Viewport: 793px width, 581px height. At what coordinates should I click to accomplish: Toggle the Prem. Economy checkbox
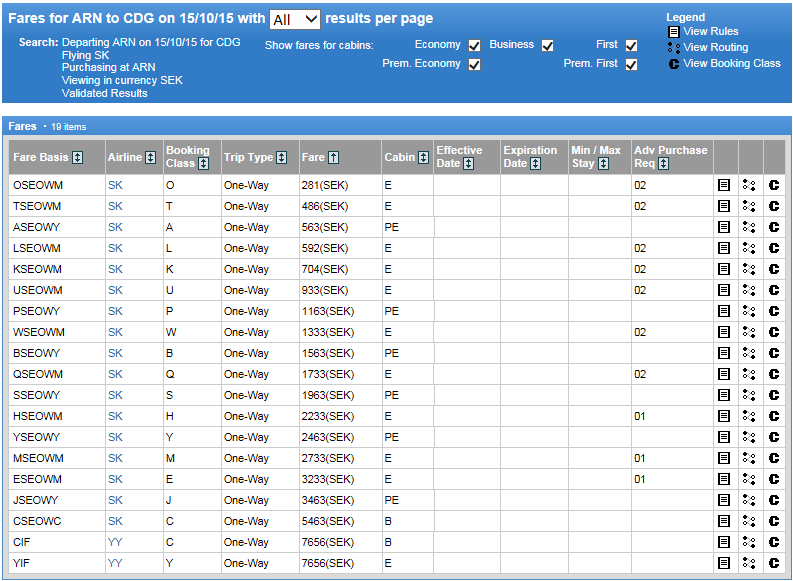475,65
